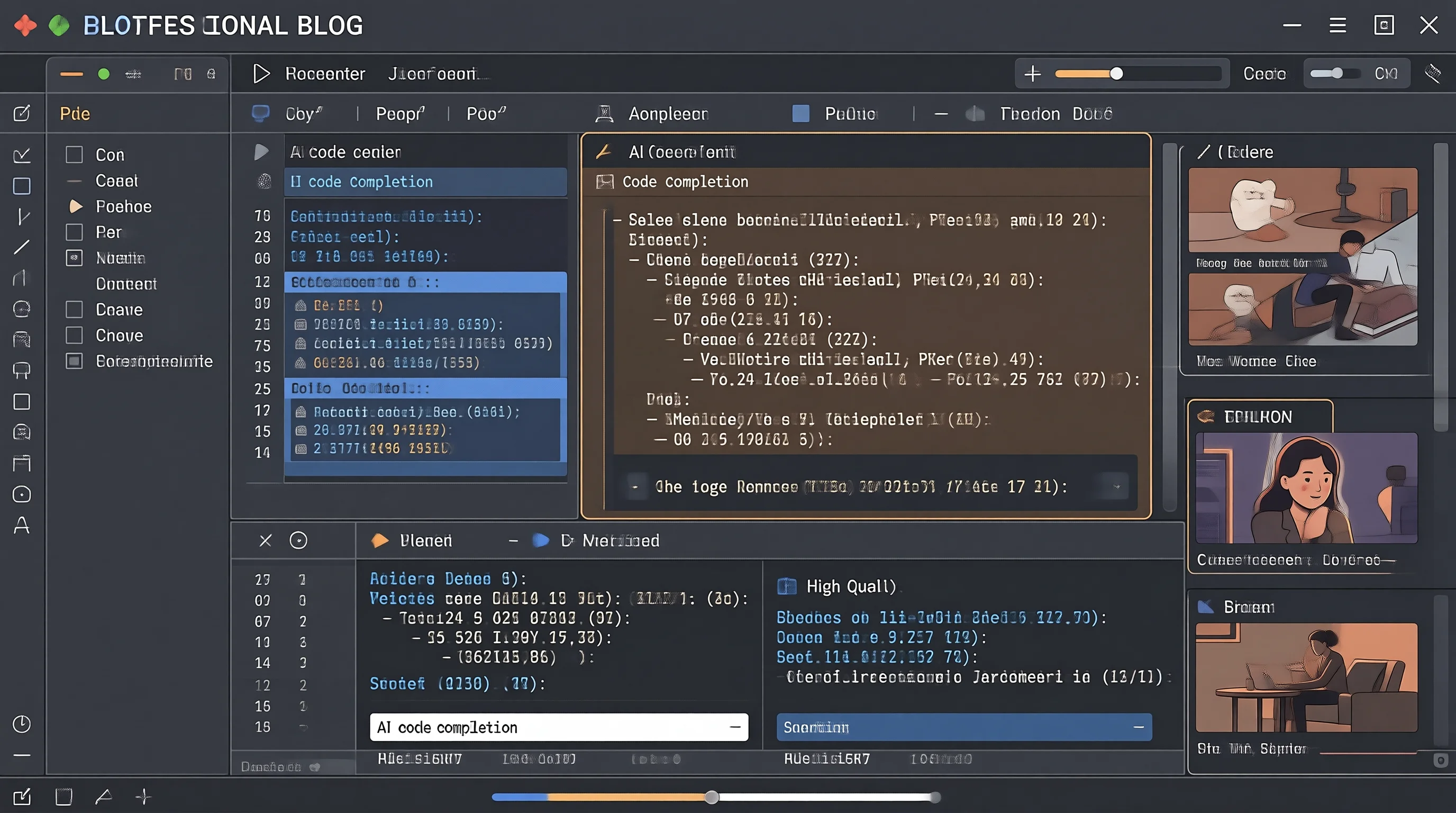Open the Moe Womoe Chee thumbnail
1456x813 pixels.
pyautogui.click(x=1303, y=310)
